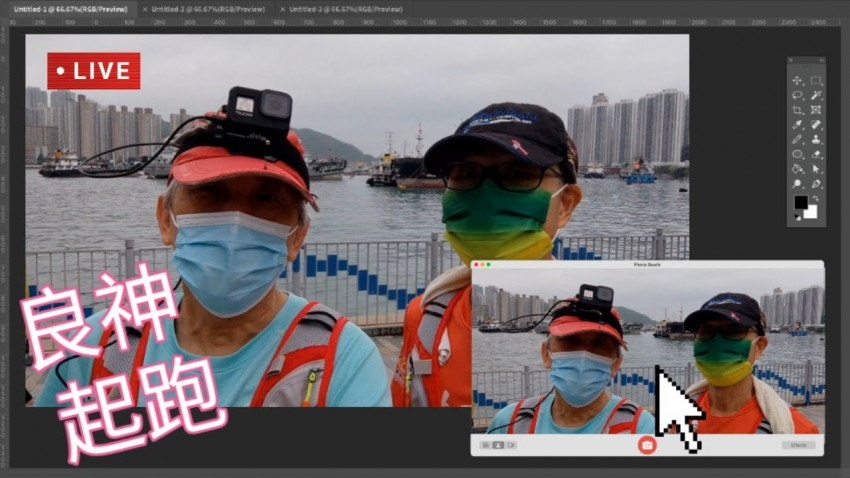This screenshot has height=478, width=850.
Task: Activate the Crop tool
Action: (x=797, y=111)
